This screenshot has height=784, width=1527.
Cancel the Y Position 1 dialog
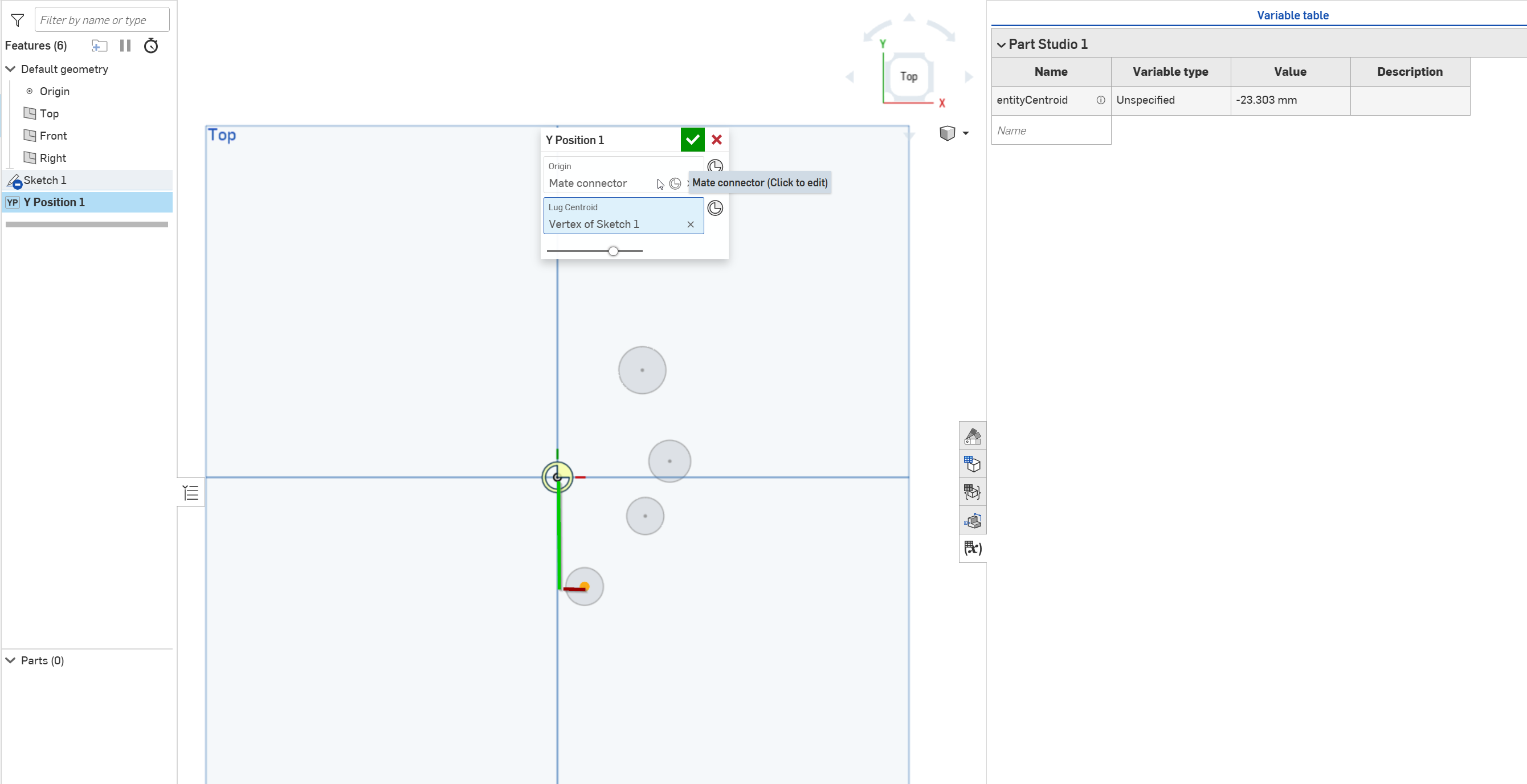pyautogui.click(x=717, y=140)
